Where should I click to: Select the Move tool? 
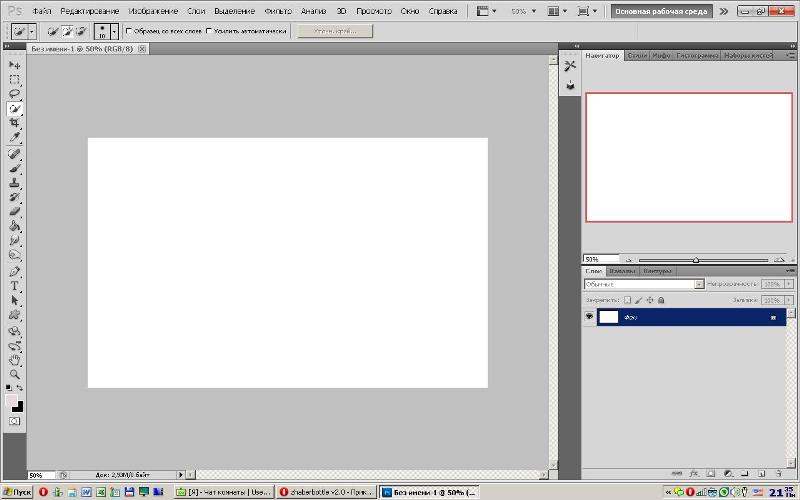(x=14, y=65)
